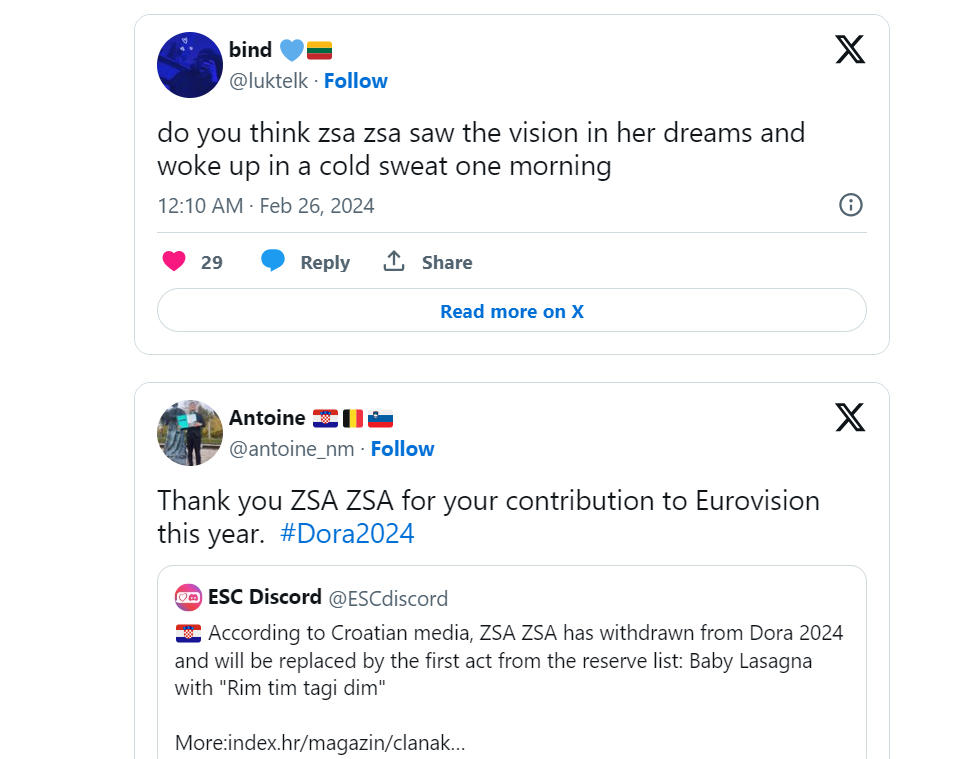
Task: Follow the @antoine_nm account
Action: click(402, 449)
